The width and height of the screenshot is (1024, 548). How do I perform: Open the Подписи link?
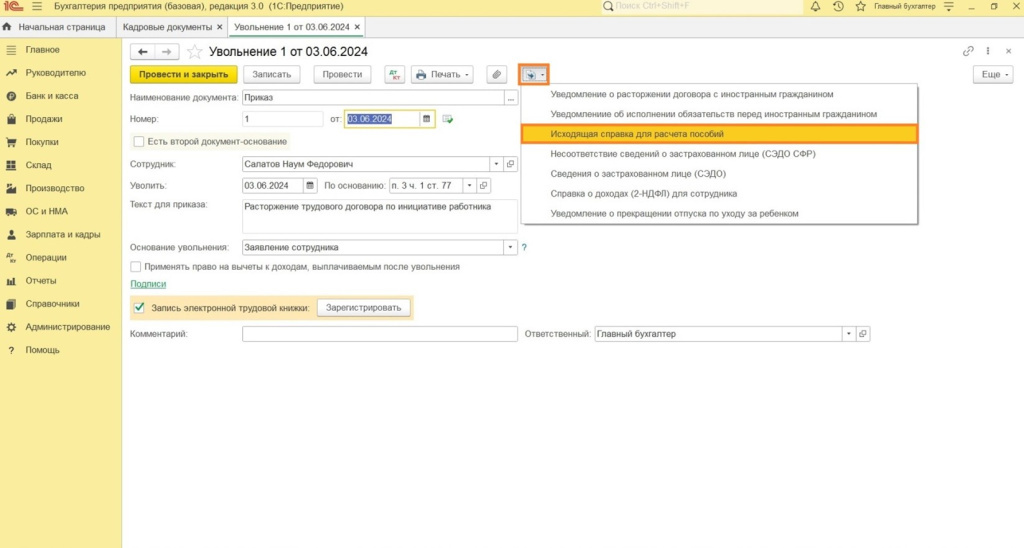(147, 284)
